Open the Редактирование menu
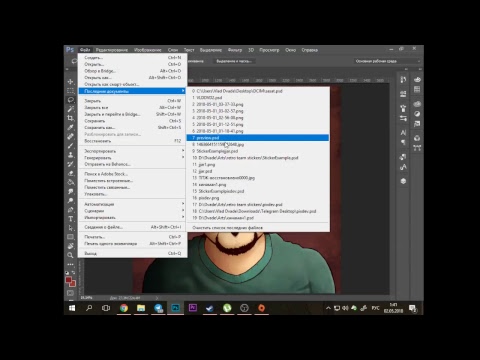The height and width of the screenshot is (360, 480). [112, 50]
